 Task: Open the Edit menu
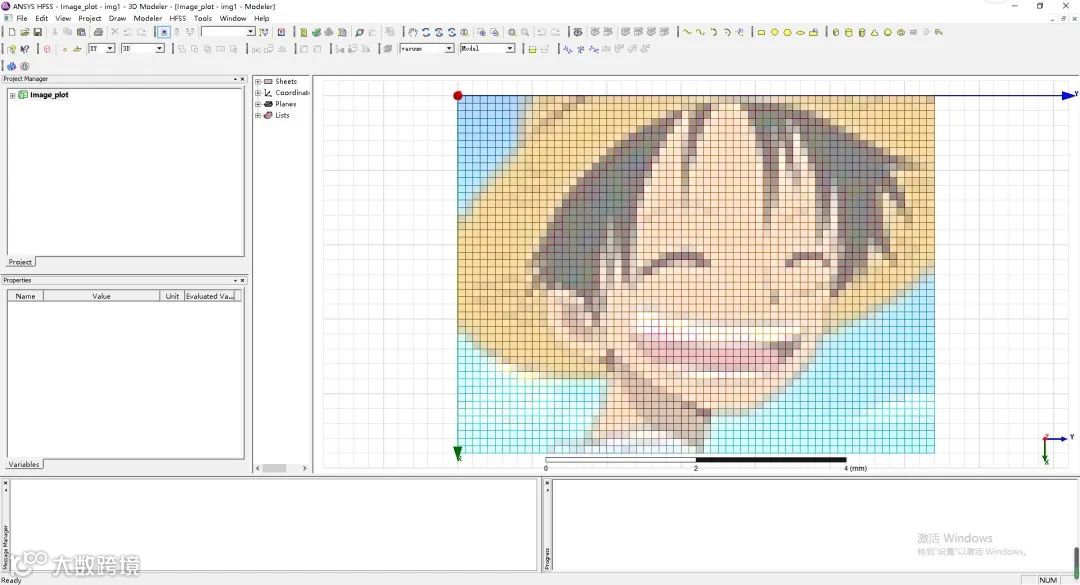[42, 19]
